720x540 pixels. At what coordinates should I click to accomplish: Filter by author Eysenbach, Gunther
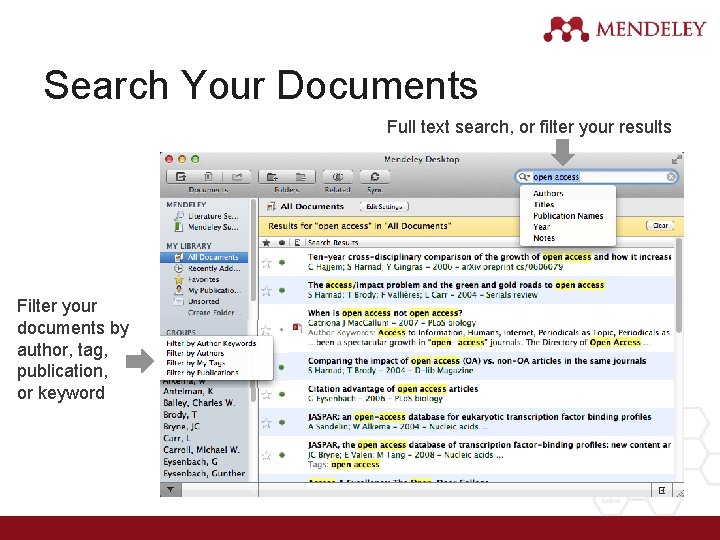pyautogui.click(x=204, y=473)
